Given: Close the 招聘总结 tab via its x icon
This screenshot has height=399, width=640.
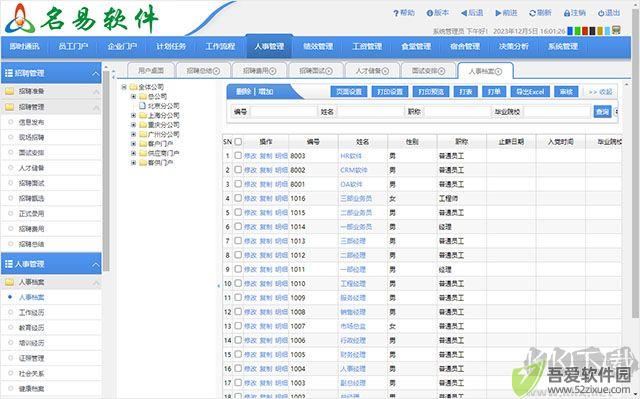Looking at the screenshot, I should [x=216, y=71].
